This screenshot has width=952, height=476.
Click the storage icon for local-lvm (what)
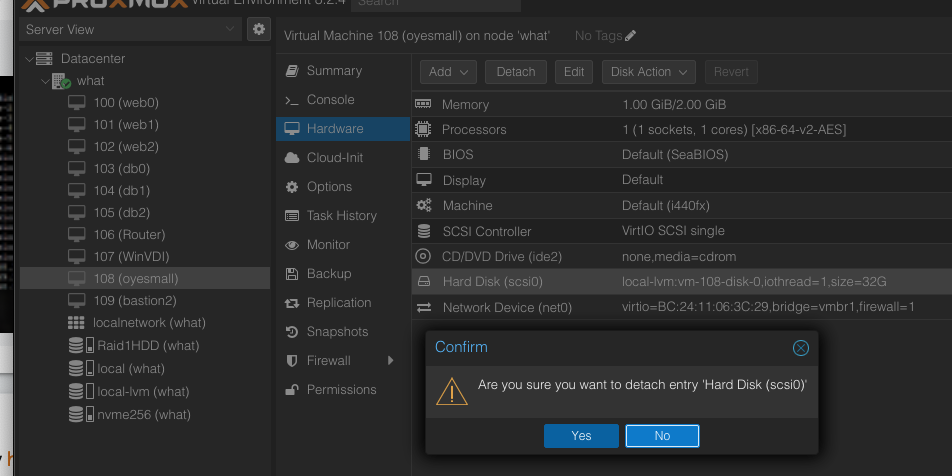[81, 392]
